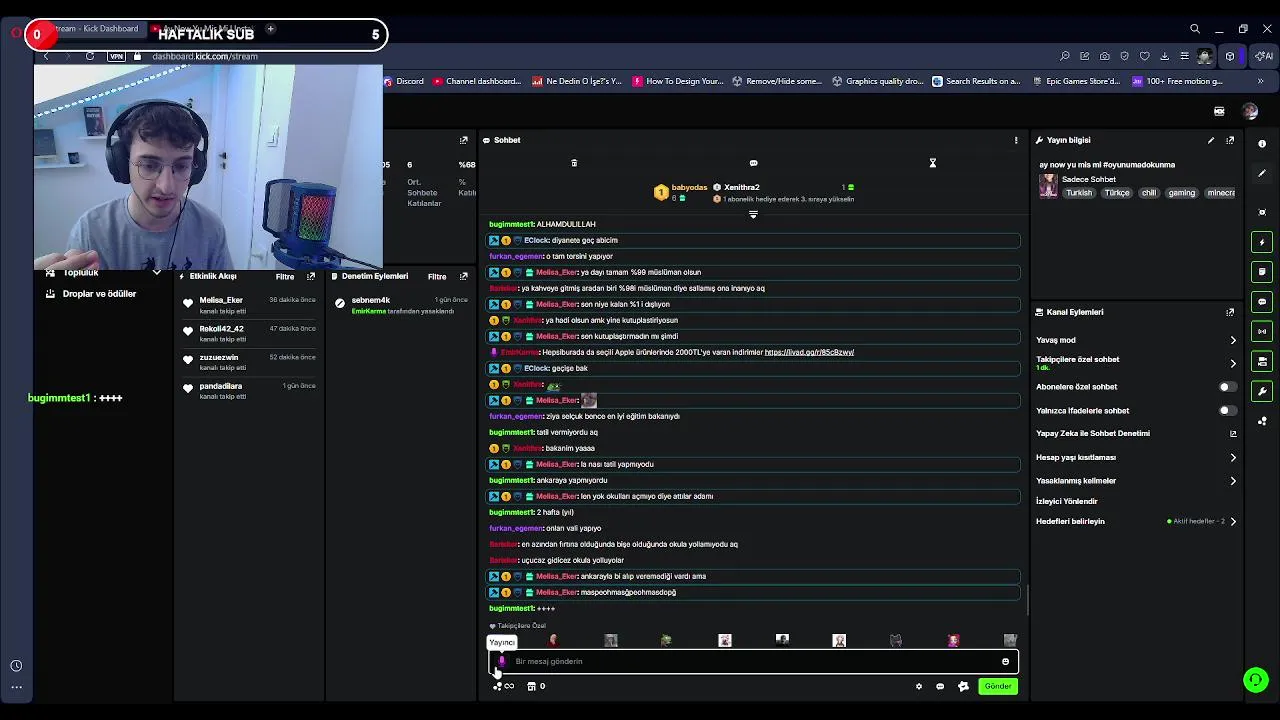1280x720 pixels.
Task: Open the Sohbet panel three-dot menu
Action: pos(1016,140)
